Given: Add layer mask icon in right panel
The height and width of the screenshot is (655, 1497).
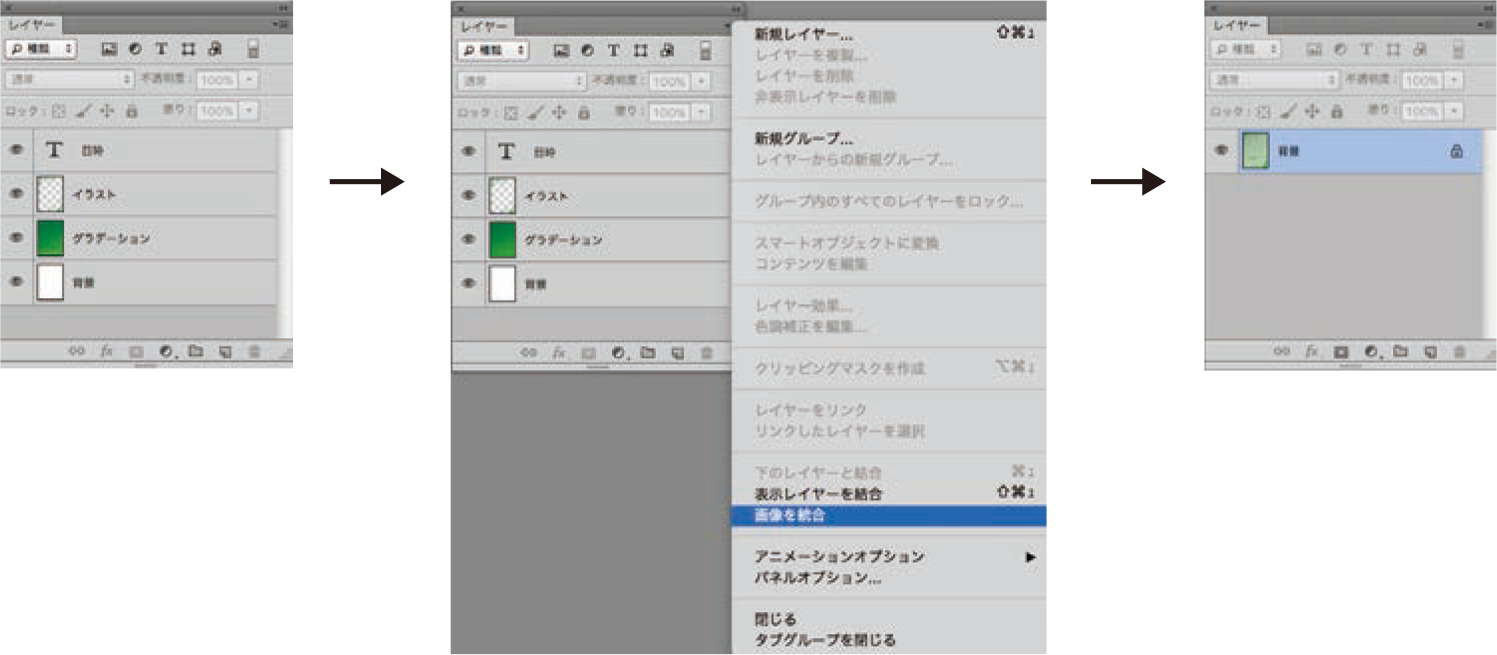Looking at the screenshot, I should (1342, 352).
